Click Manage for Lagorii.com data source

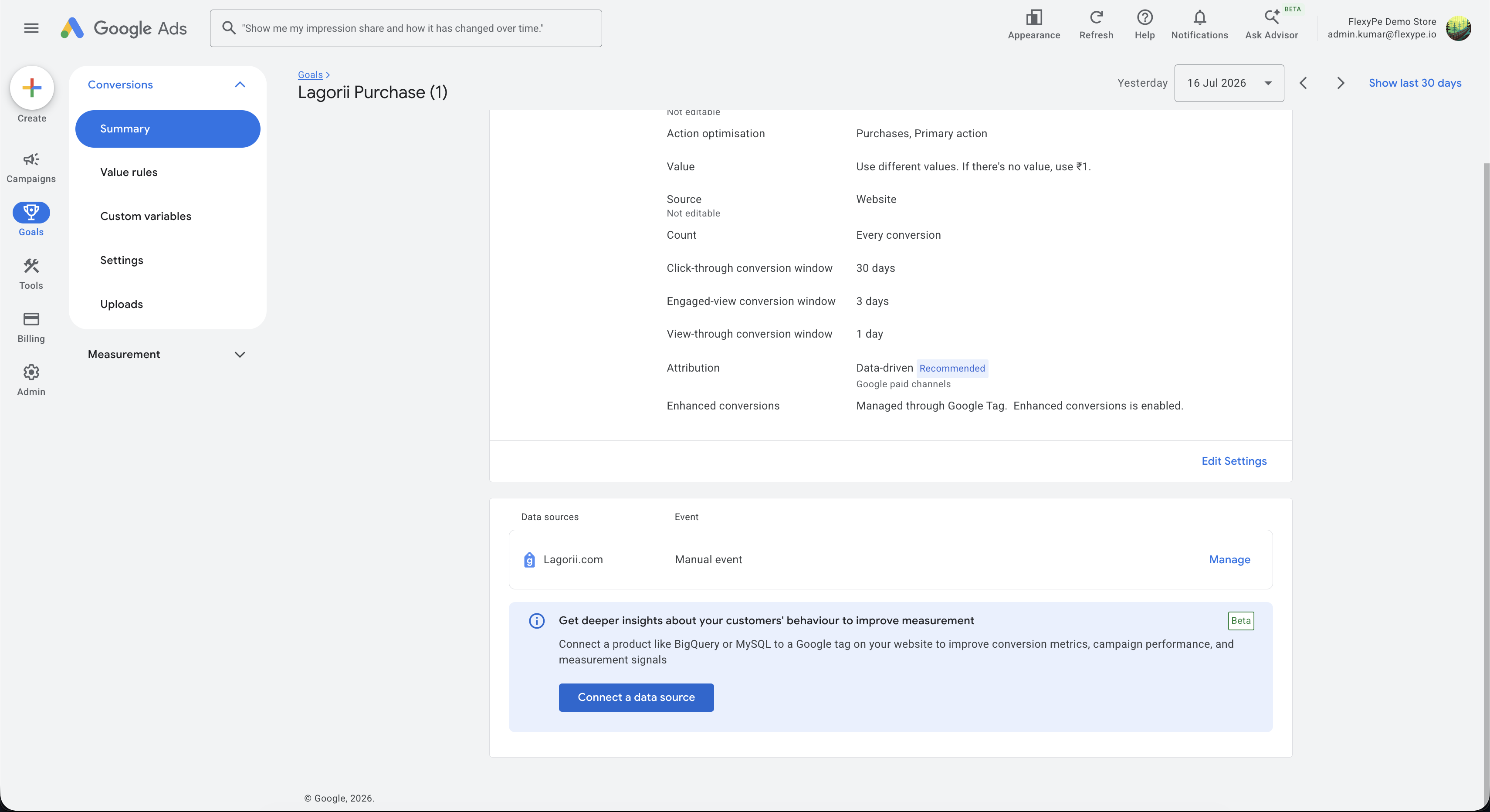coord(1230,559)
